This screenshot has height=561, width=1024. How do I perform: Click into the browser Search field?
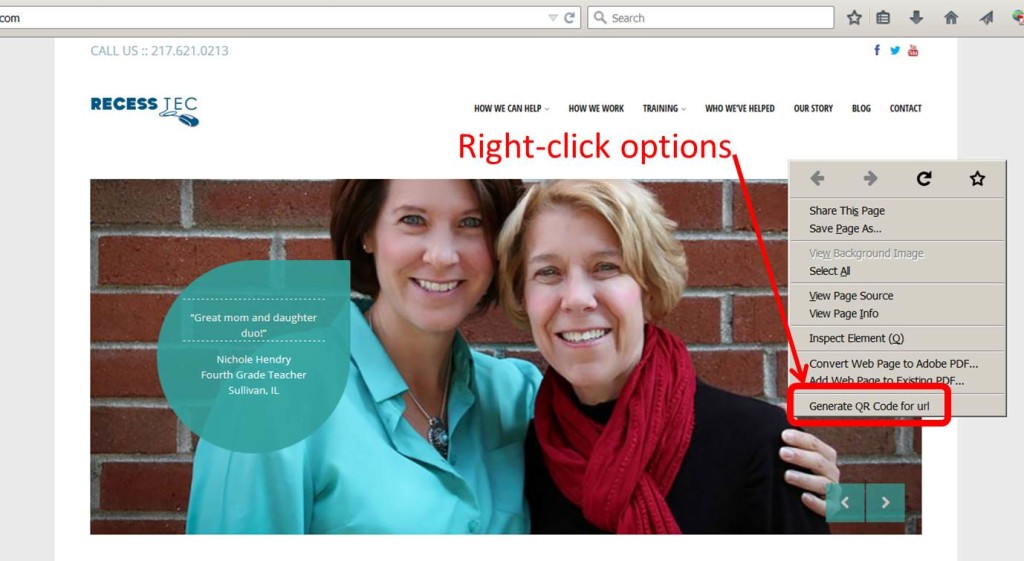(711, 18)
